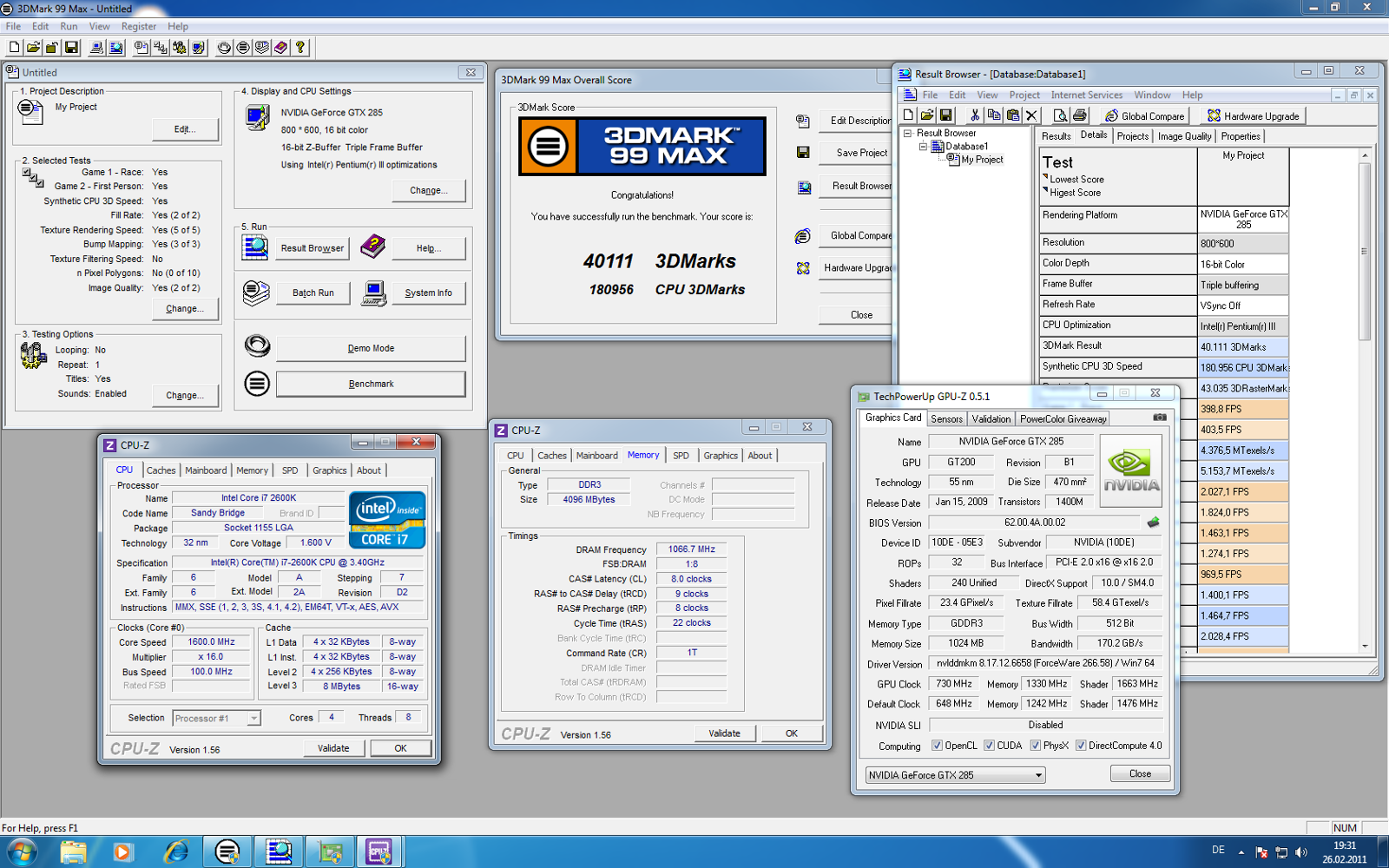
Task: Click the yellow question mark toolbar icon
Action: coord(300,48)
